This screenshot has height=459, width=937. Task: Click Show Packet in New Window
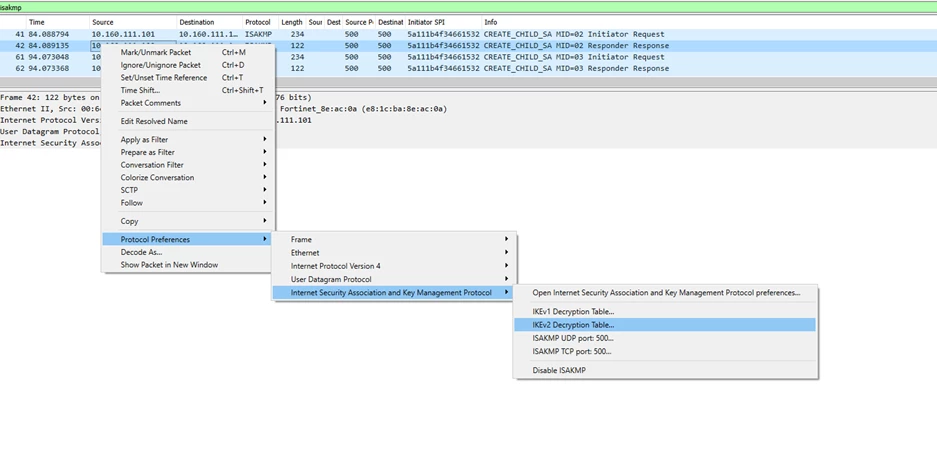click(188, 265)
